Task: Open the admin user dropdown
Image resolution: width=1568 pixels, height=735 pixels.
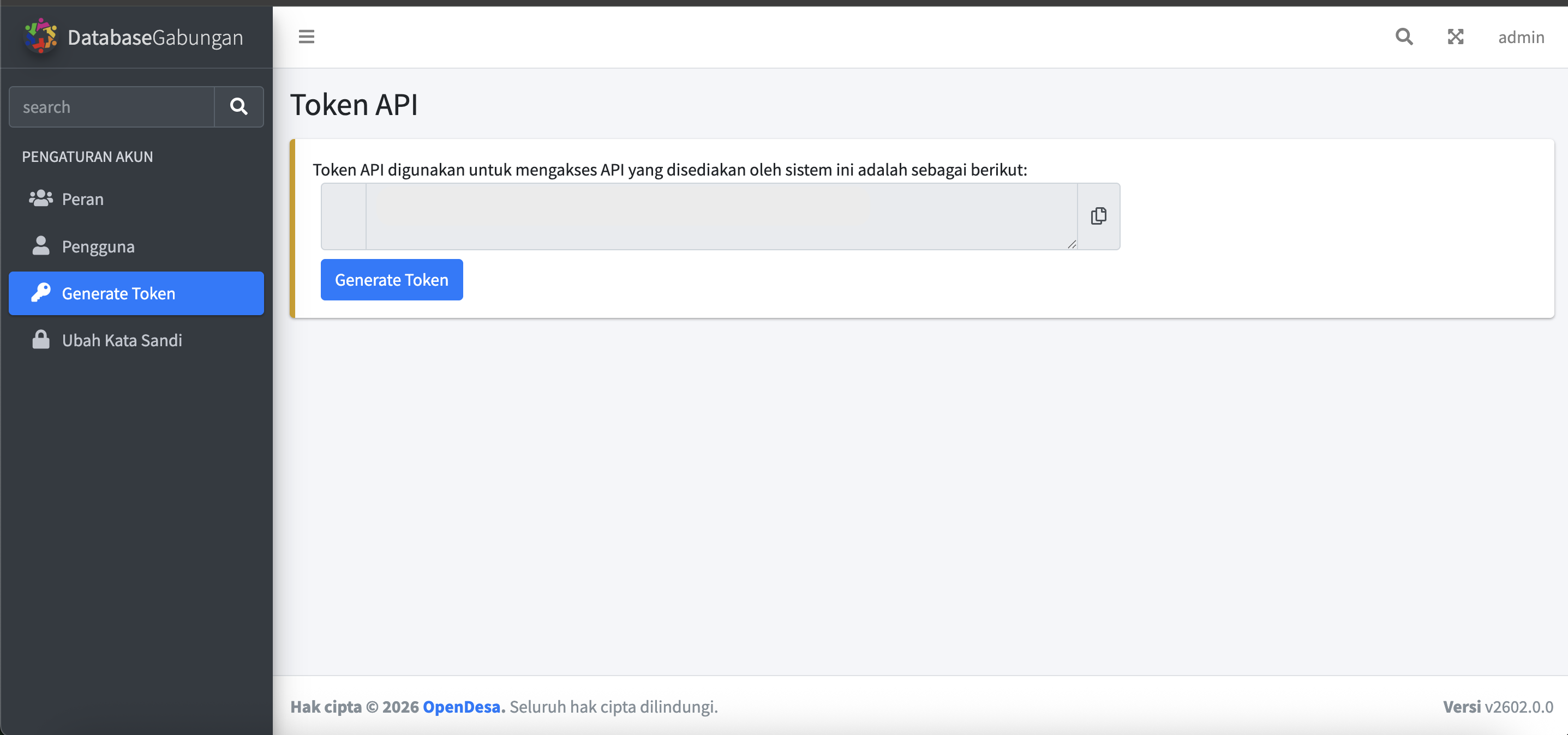Action: point(1521,37)
